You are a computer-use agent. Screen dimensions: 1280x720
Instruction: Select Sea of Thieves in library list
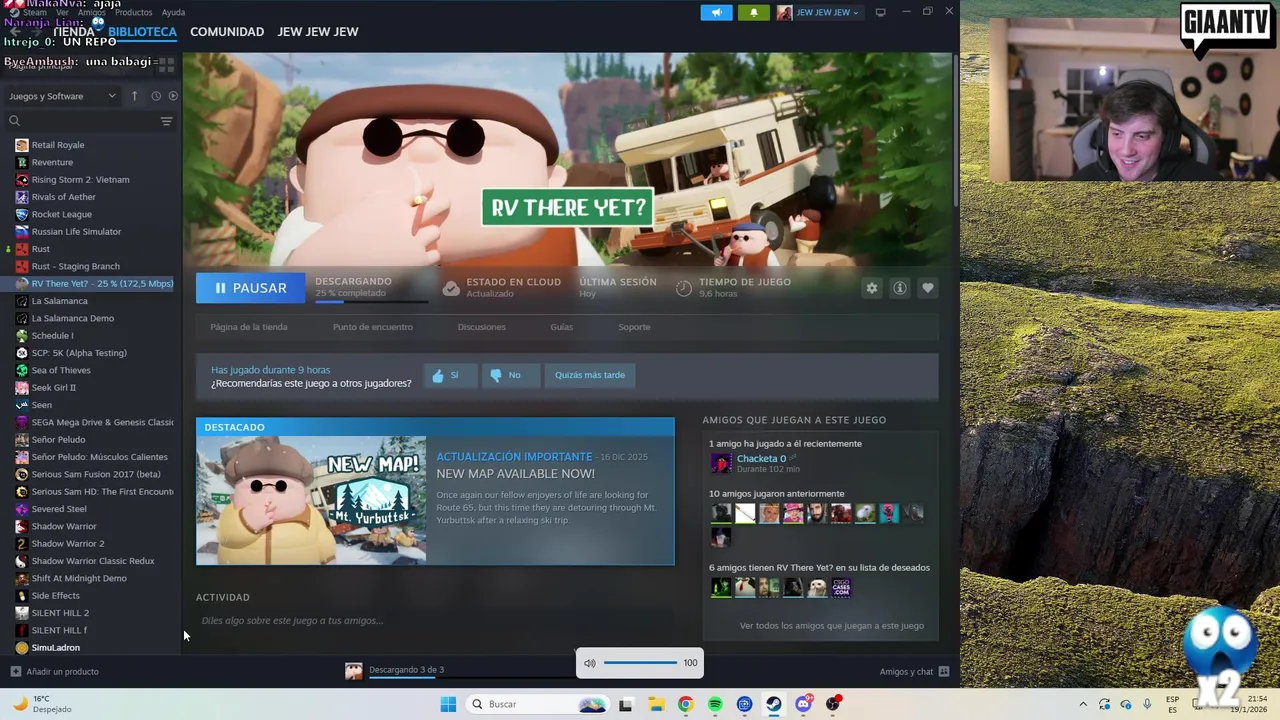pos(60,370)
